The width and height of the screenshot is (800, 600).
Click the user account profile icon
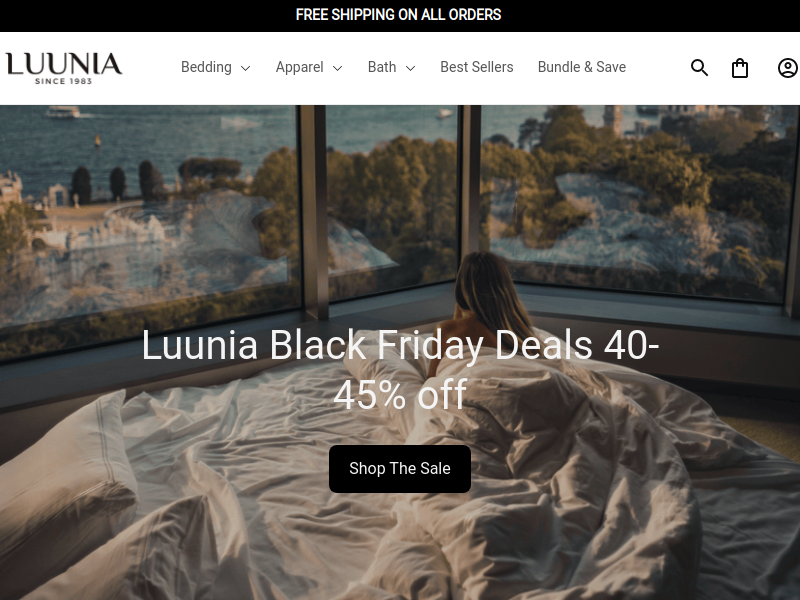[x=788, y=68]
